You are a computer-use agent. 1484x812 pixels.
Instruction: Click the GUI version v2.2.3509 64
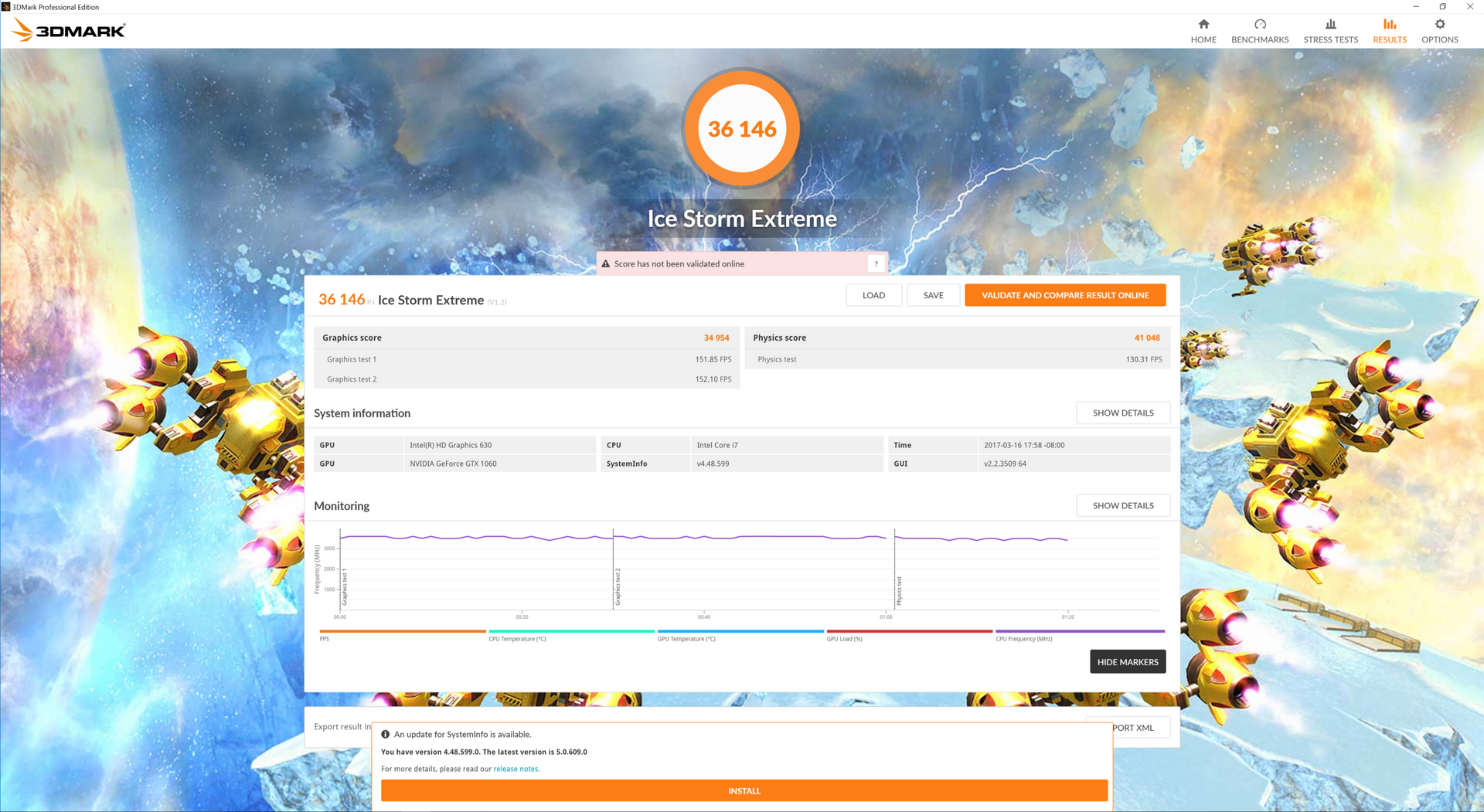point(1005,464)
